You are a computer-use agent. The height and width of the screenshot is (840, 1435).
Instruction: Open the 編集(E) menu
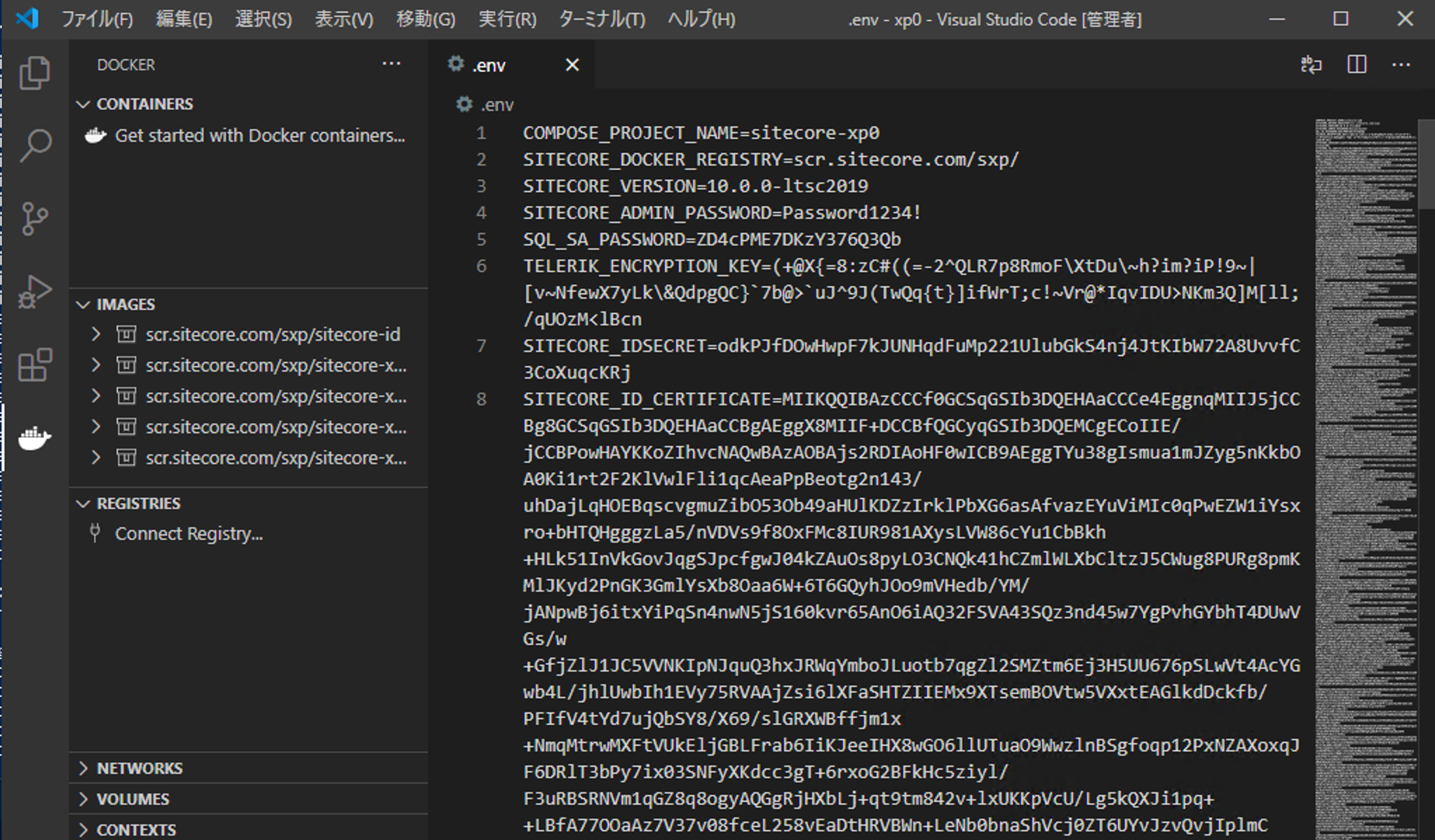184,19
